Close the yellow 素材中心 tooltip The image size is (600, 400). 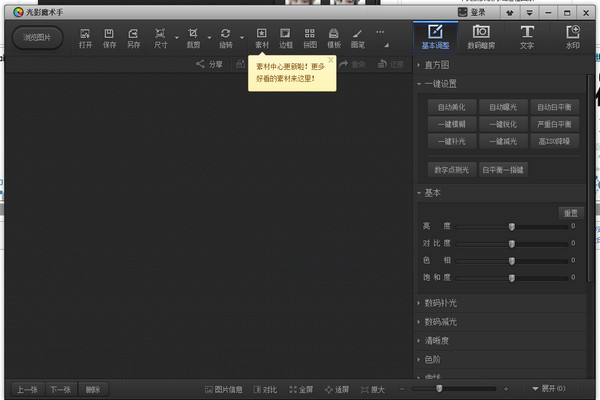tap(330, 60)
